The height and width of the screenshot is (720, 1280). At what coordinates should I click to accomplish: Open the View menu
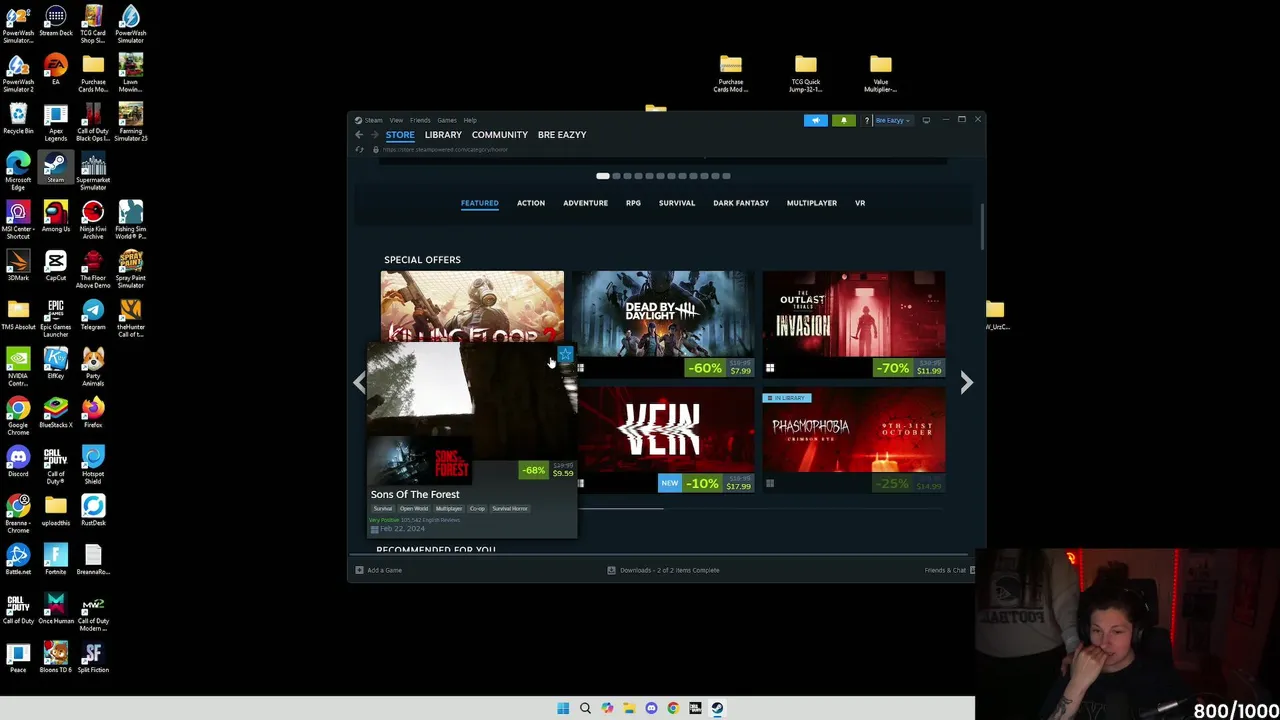pos(396,120)
